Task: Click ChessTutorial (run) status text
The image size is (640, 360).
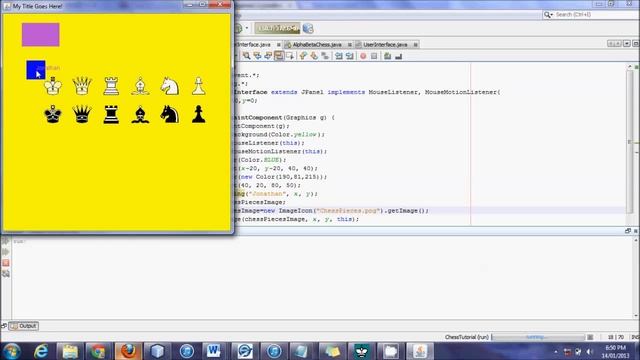Action: click(x=467, y=337)
